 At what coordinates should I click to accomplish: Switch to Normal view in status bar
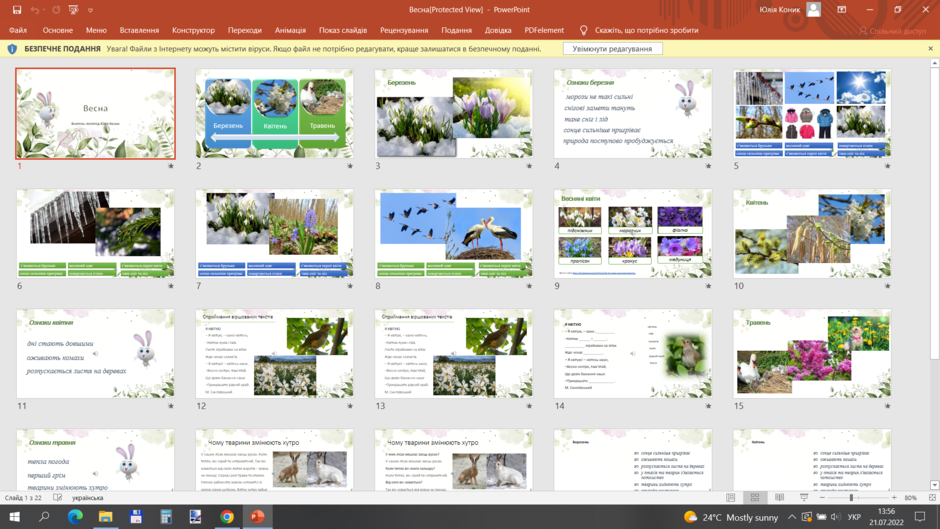730,498
